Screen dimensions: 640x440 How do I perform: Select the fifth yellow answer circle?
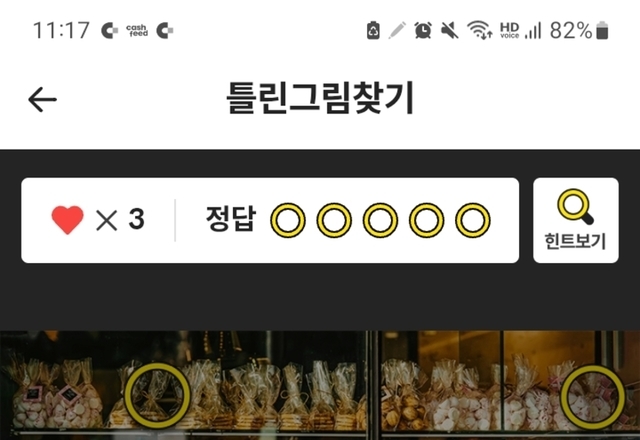click(473, 220)
